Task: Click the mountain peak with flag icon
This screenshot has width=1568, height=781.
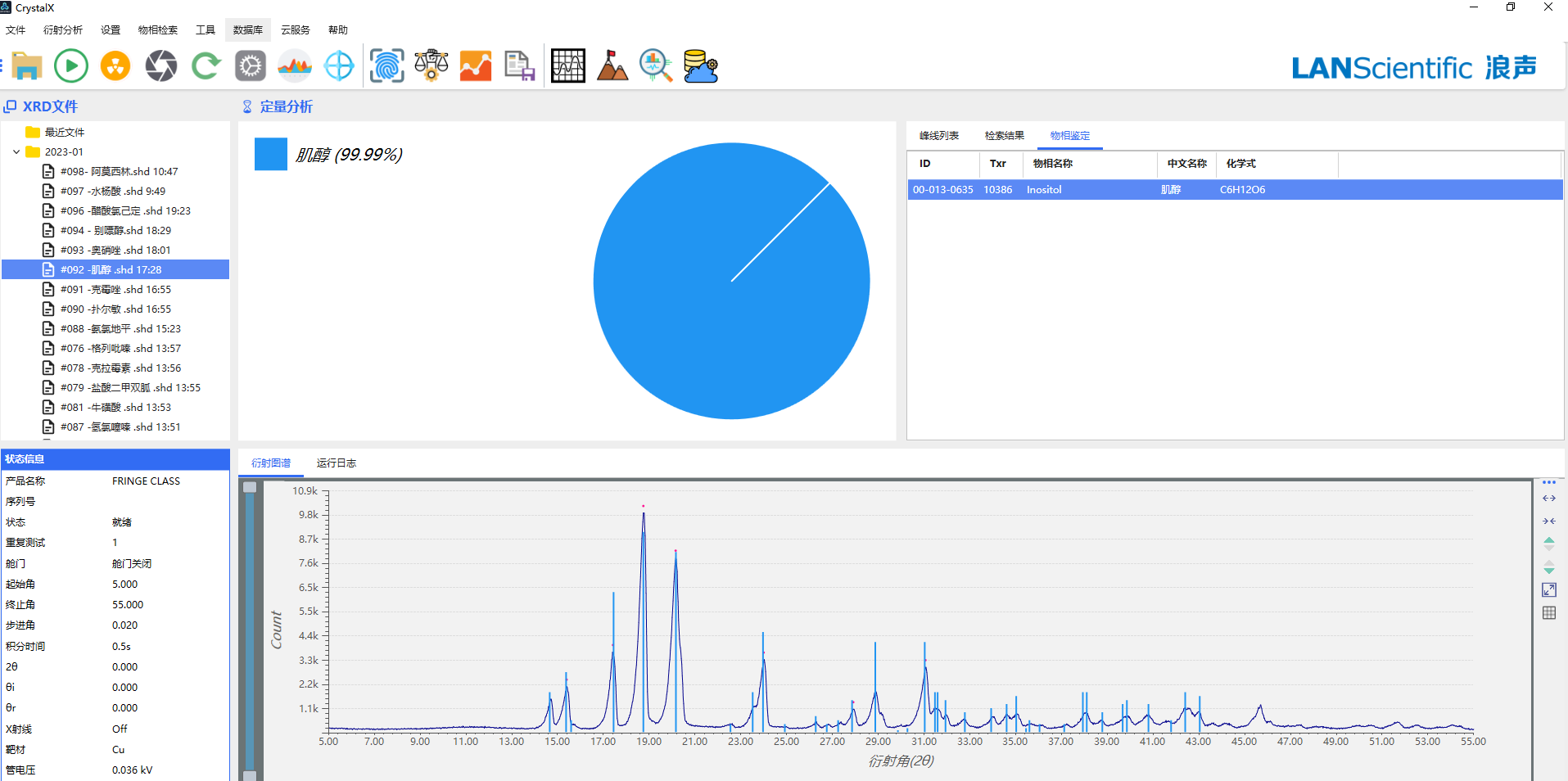Action: coord(612,65)
